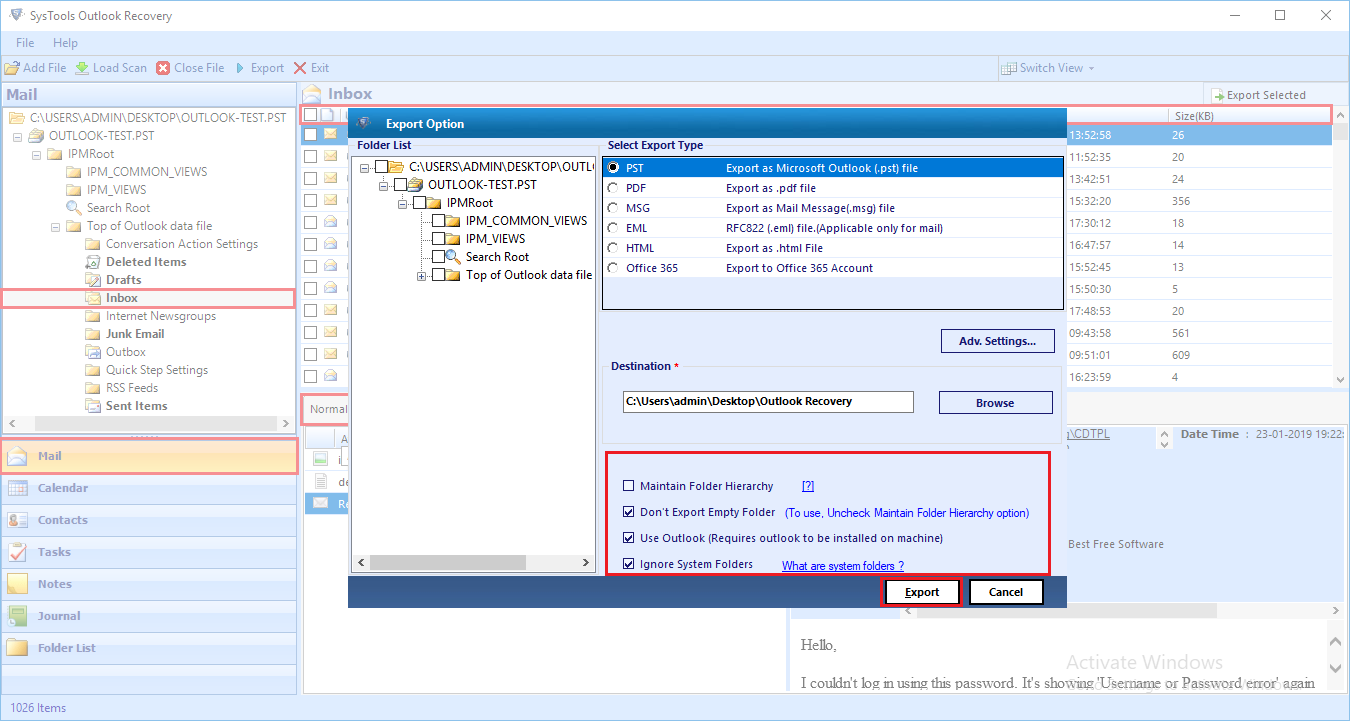Click the Export button in dialog
This screenshot has width=1350, height=721.
point(922,592)
